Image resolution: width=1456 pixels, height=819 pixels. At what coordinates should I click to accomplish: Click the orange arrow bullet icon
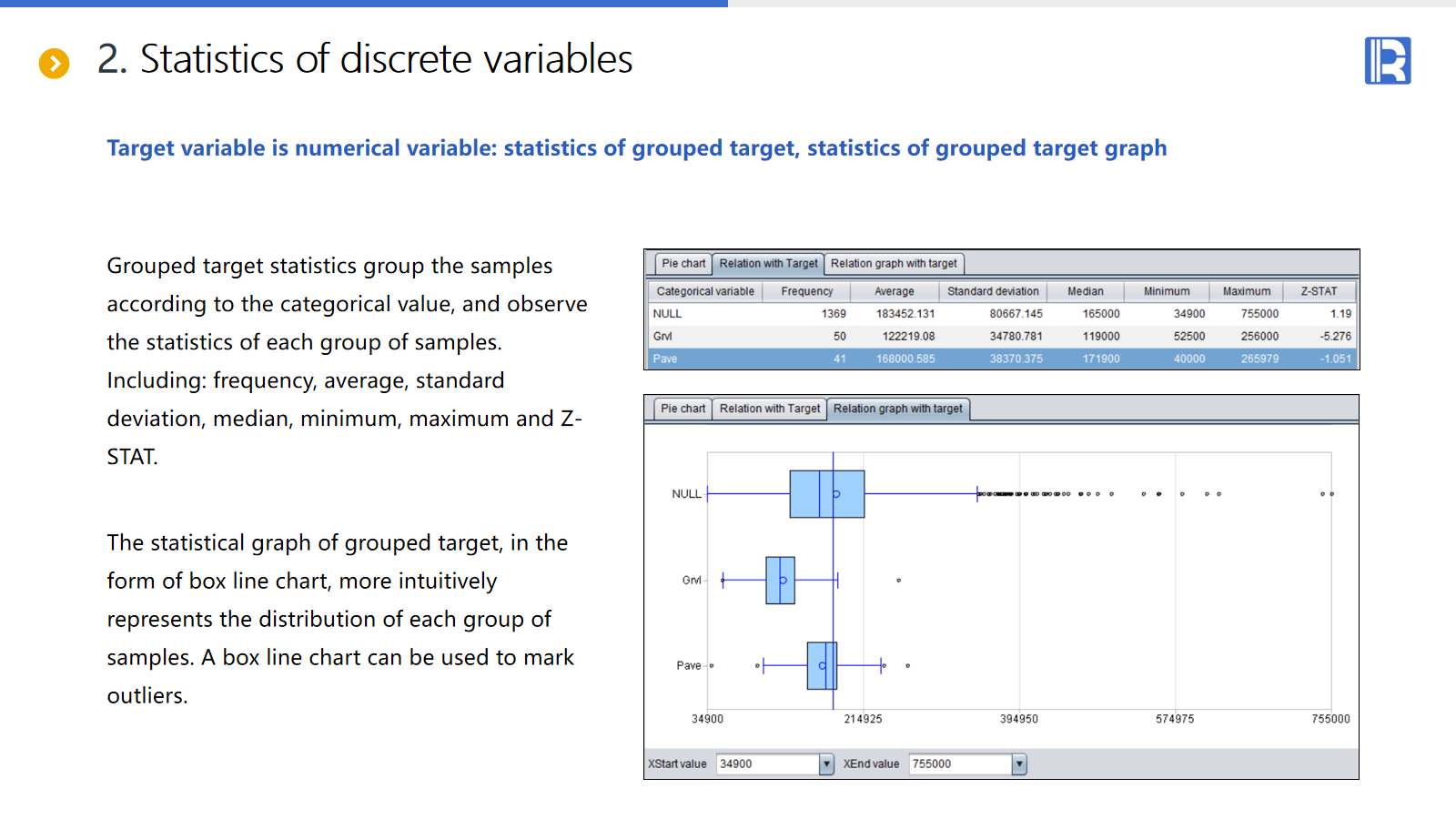55,63
